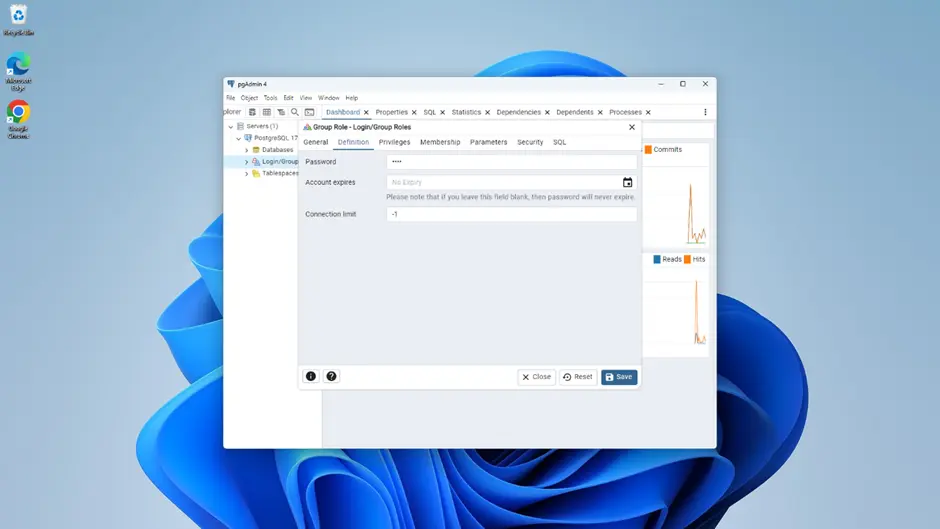Expand the Tablespaces node
Viewport: 940px width, 529px height.
(x=246, y=173)
